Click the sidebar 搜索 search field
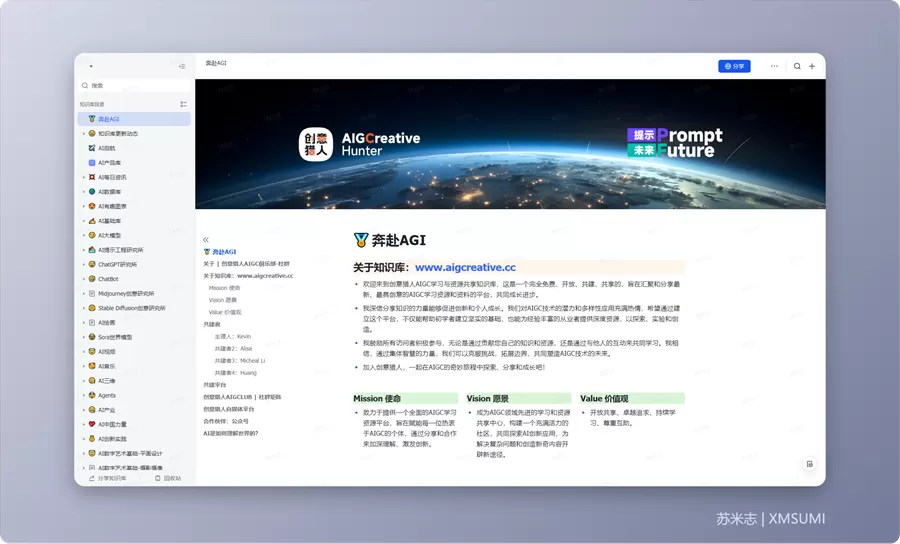This screenshot has width=900, height=544. (x=135, y=86)
